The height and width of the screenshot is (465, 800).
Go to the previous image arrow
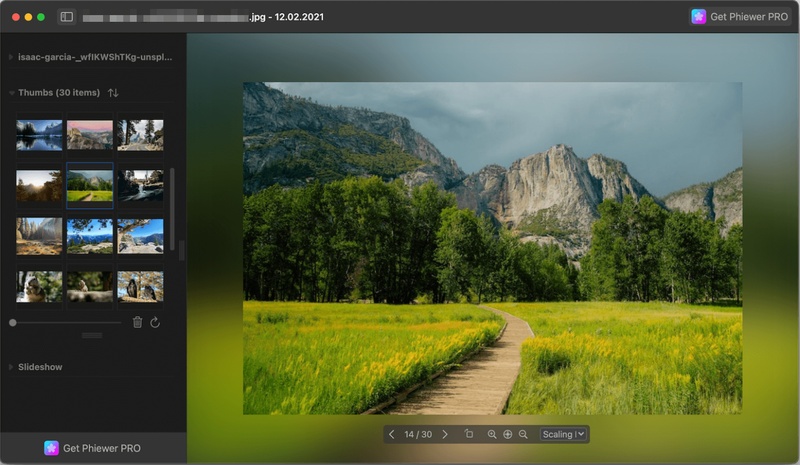(391, 434)
